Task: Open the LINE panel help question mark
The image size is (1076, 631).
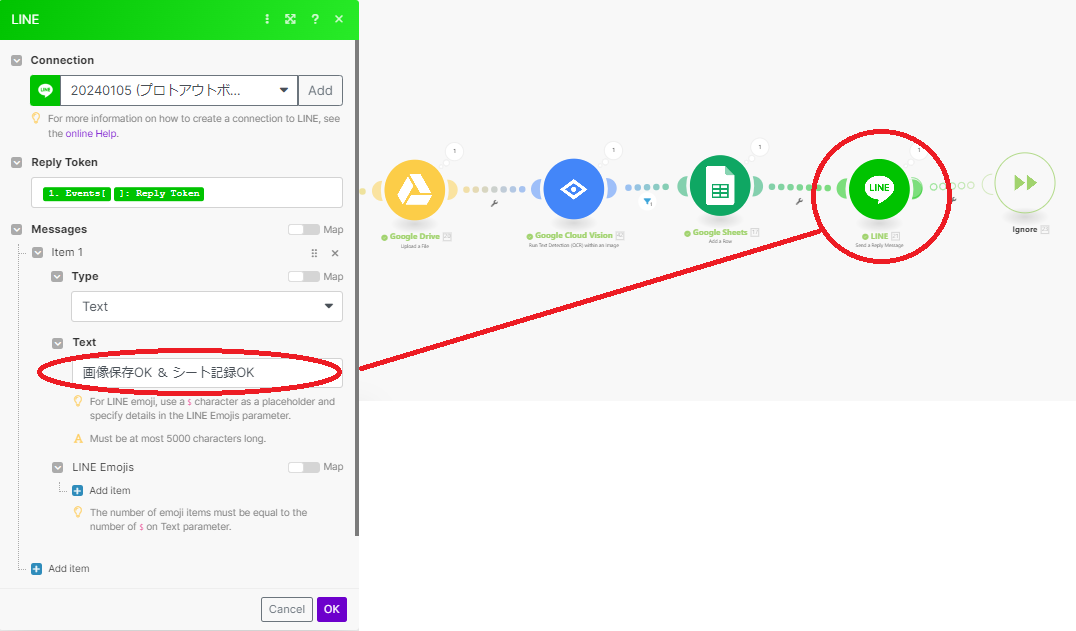Action: (315, 19)
